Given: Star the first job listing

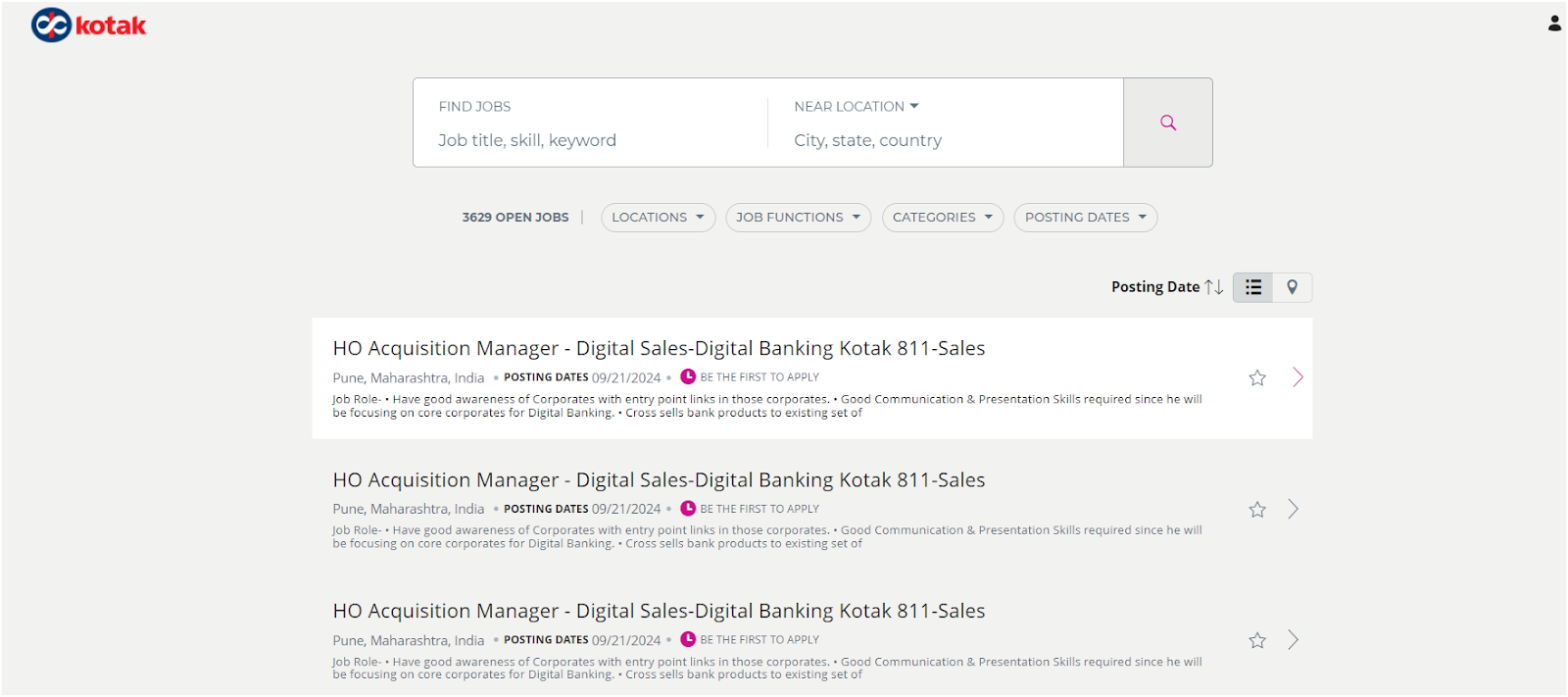Looking at the screenshot, I should [x=1257, y=378].
